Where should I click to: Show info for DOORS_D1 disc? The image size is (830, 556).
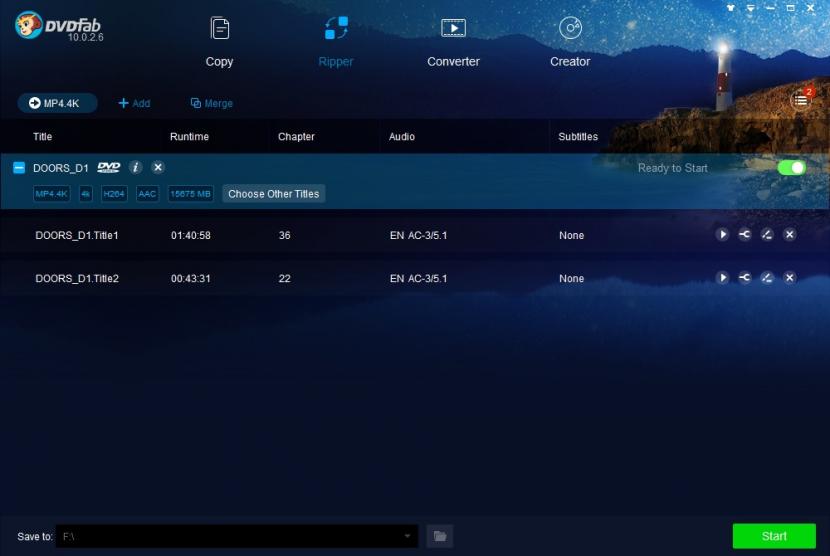[x=136, y=168]
